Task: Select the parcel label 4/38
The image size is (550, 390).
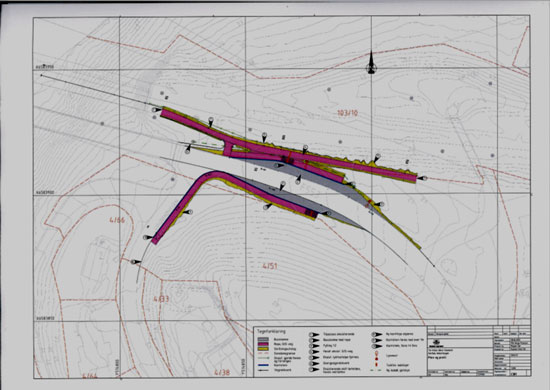Action: tap(222, 372)
